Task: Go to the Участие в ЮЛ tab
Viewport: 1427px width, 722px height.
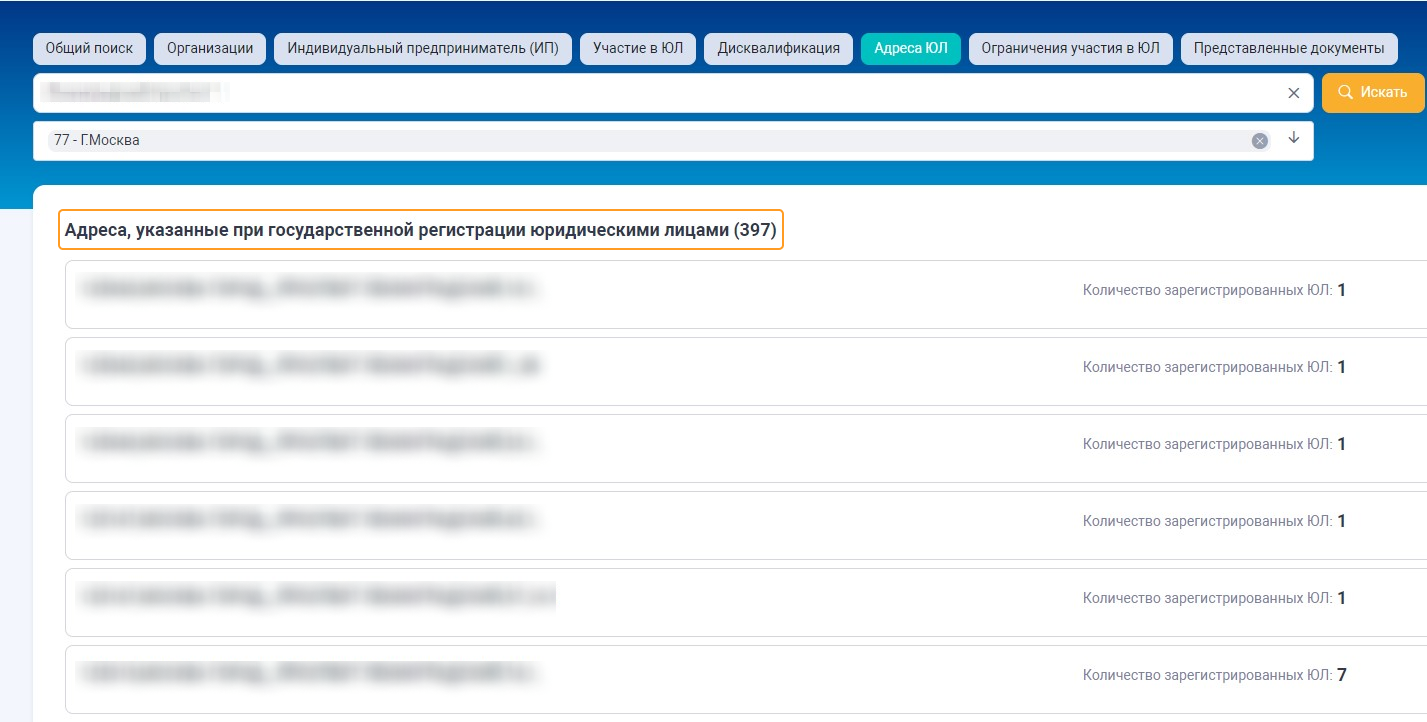Action: coord(638,49)
